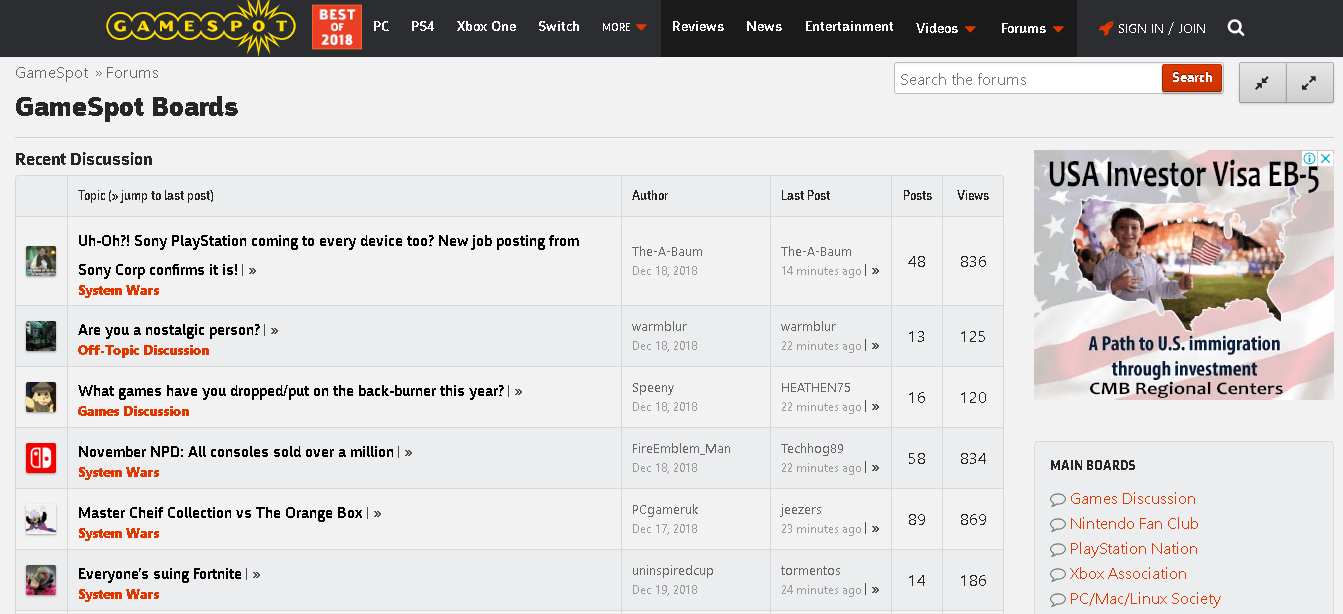Go to the News section

coord(764,27)
